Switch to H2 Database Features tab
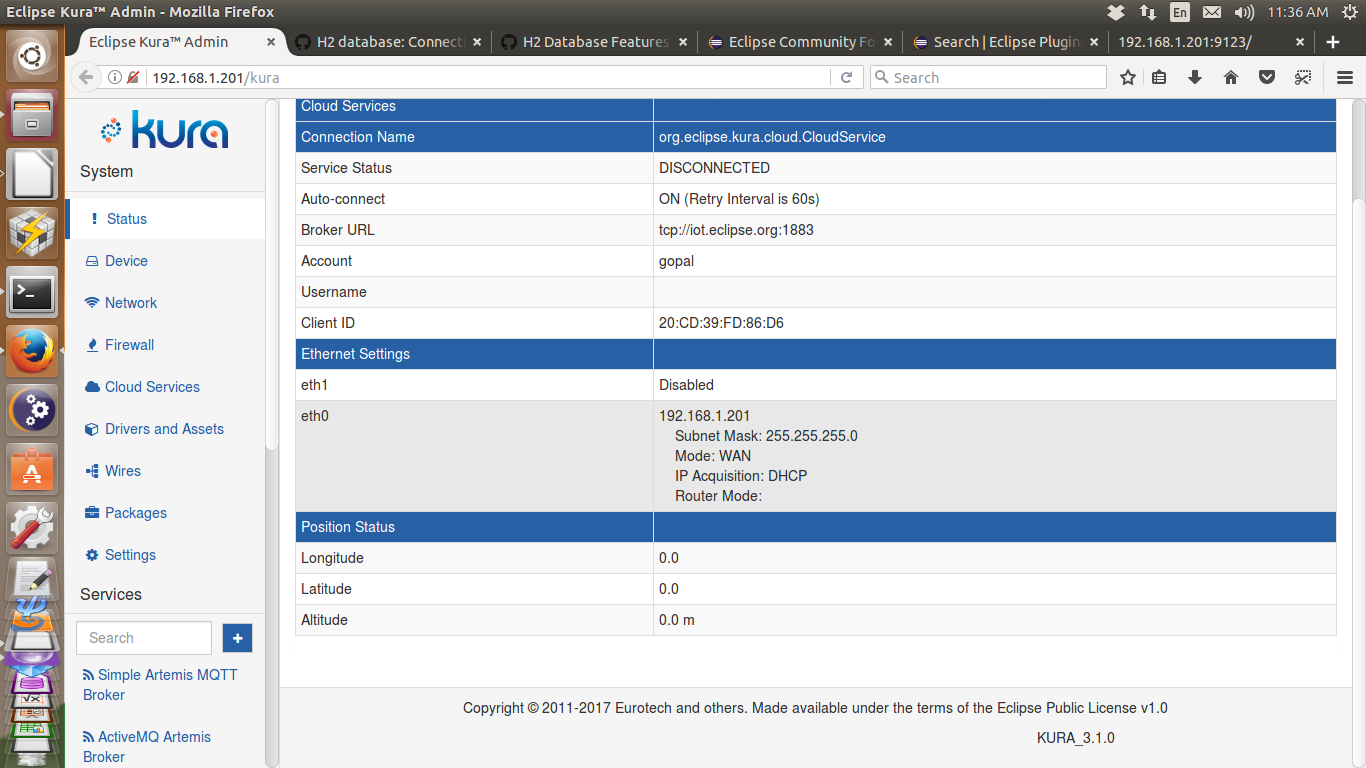 pyautogui.click(x=595, y=42)
